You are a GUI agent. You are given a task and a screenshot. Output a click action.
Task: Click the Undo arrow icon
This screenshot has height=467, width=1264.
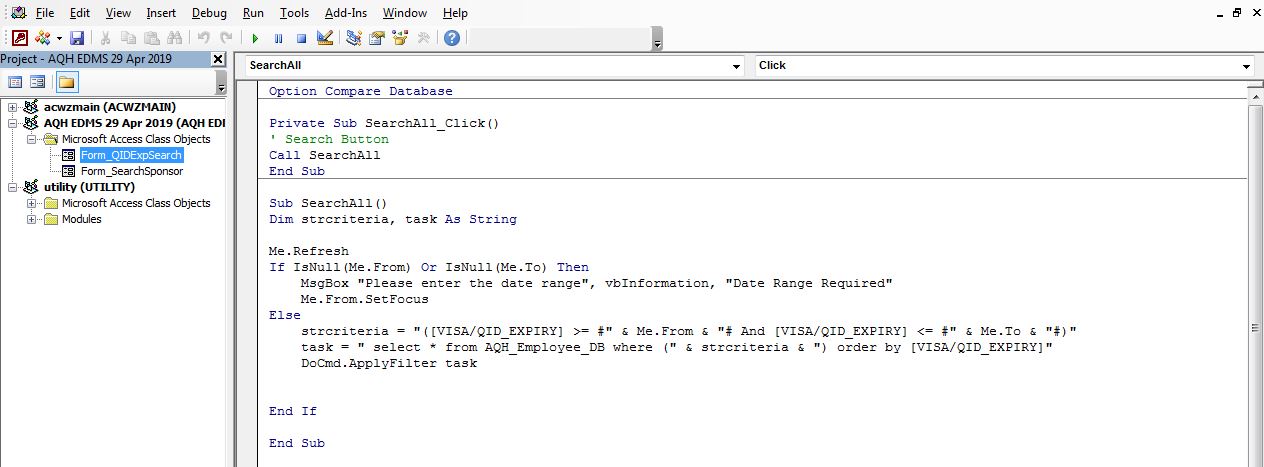pyautogui.click(x=203, y=38)
